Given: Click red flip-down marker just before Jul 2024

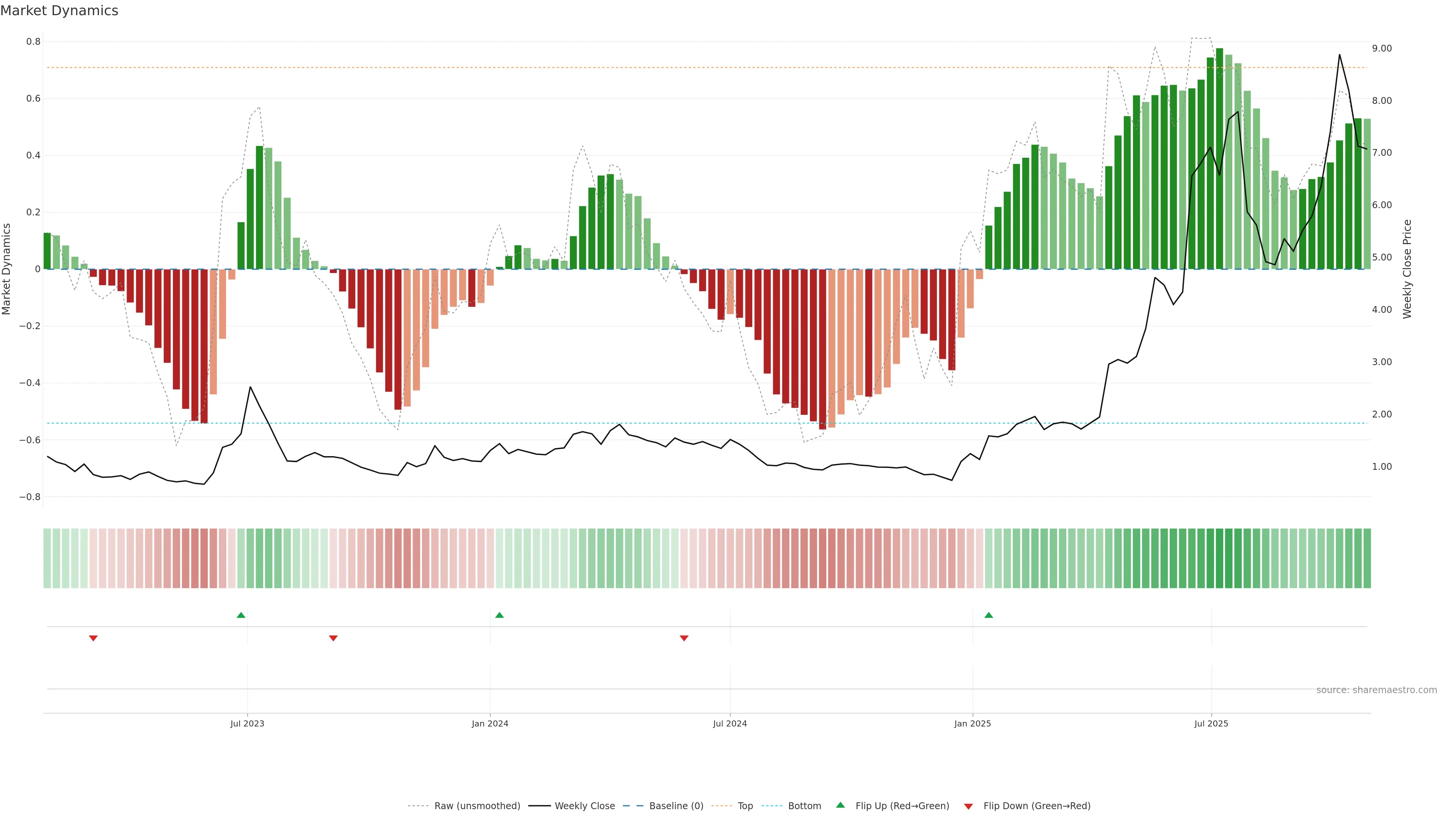Looking at the screenshot, I should (x=684, y=638).
